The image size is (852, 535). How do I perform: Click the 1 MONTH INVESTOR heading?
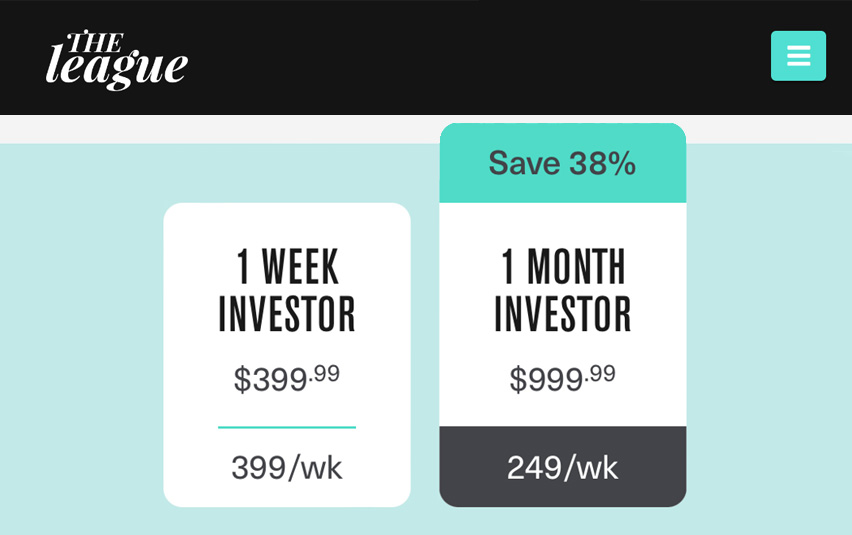coord(563,289)
